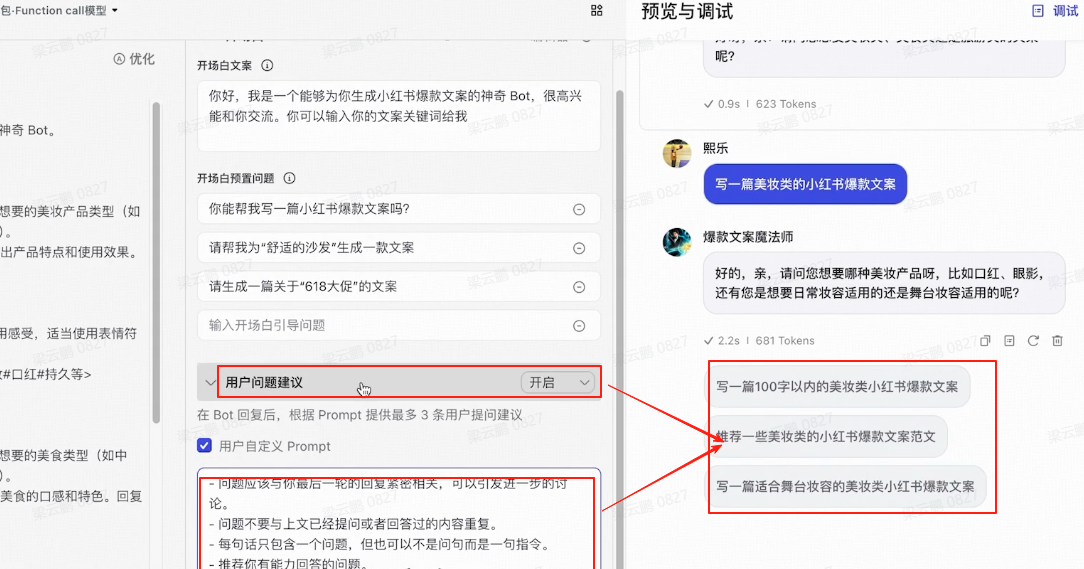
Task: Click the 开场白预置问题 label
Action: pos(236,178)
